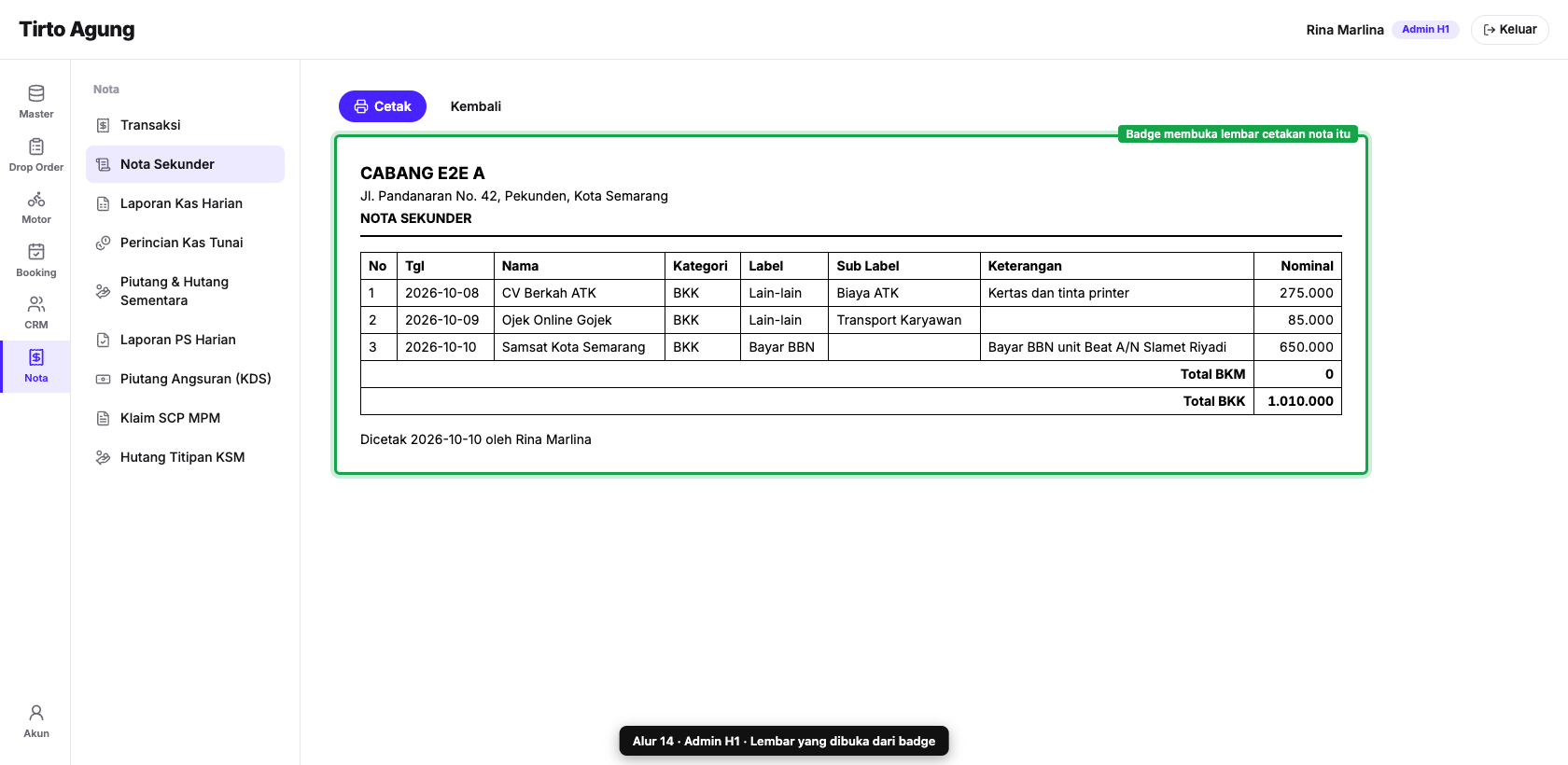
Task: Go to the Motor section icon
Action: [x=36, y=199]
